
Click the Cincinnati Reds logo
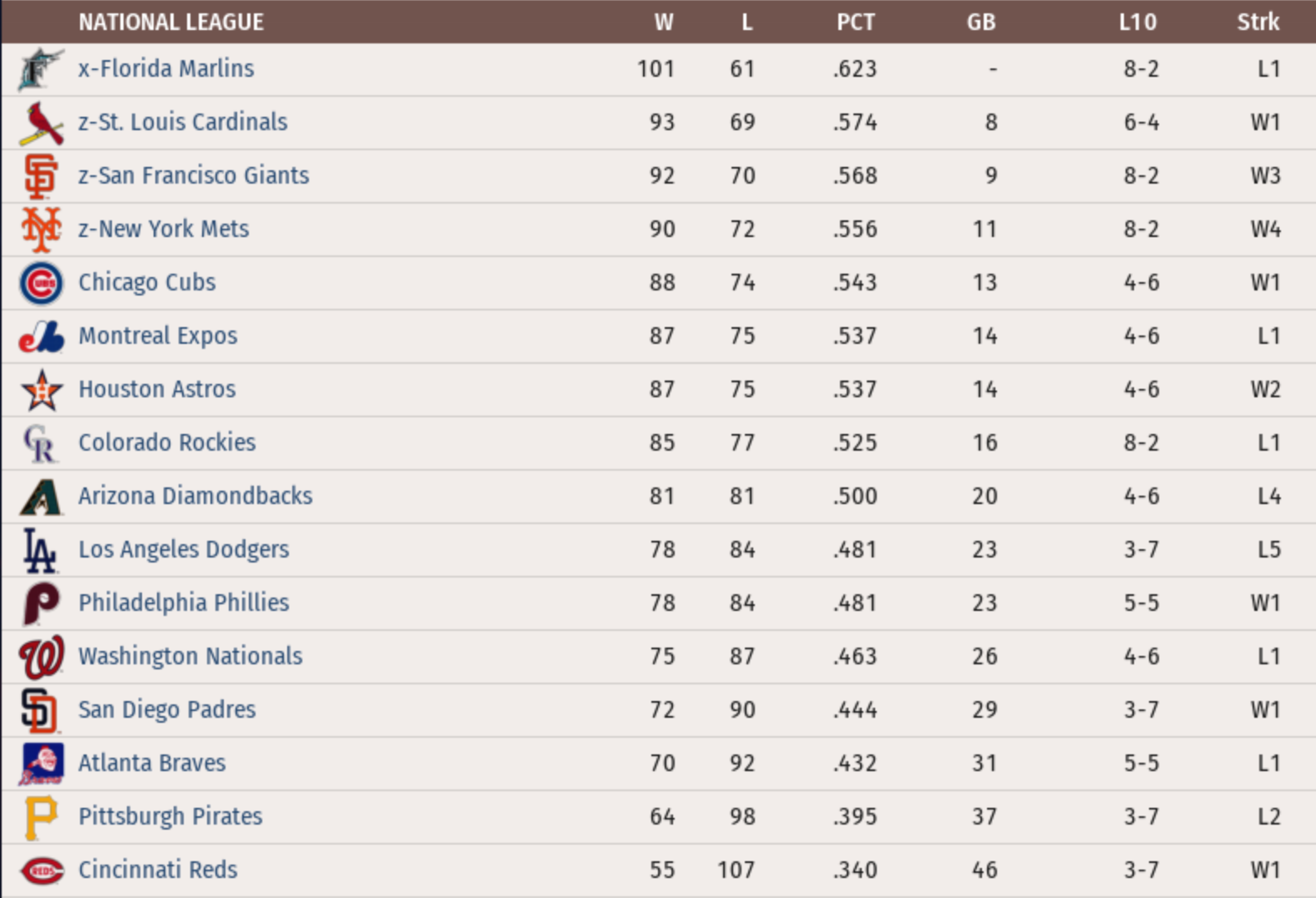(41, 870)
